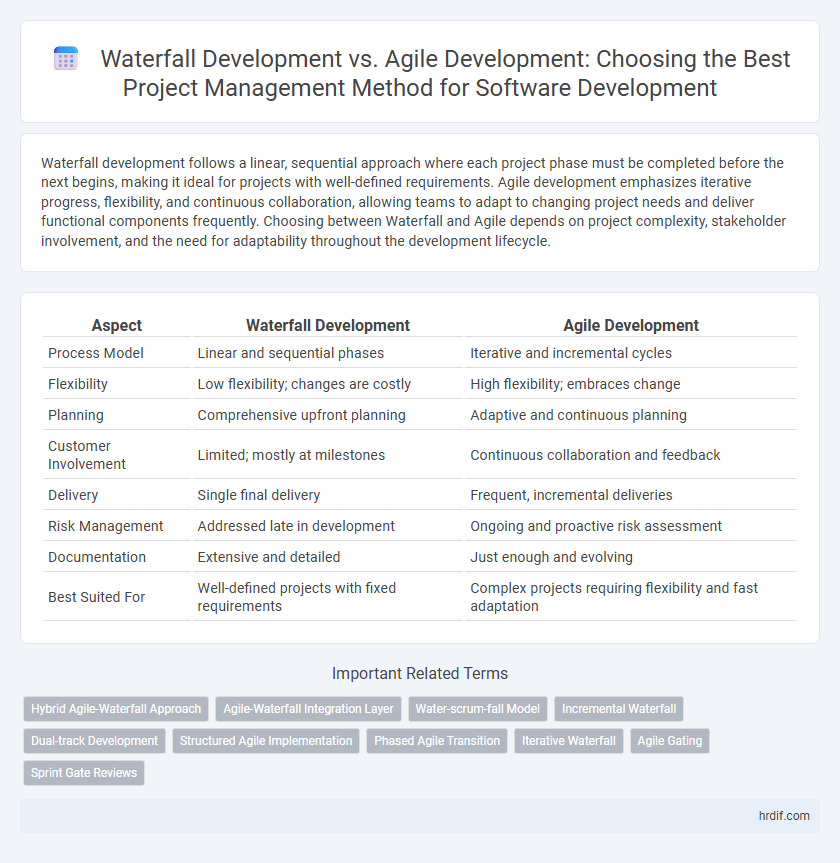Click the calendar icon beside the title
840x863 pixels.
66,59
